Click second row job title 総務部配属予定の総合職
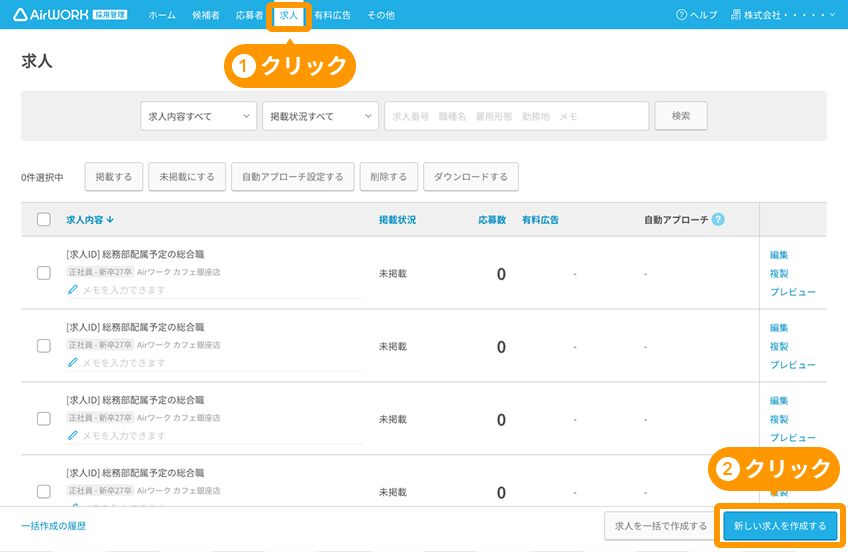 153,327
